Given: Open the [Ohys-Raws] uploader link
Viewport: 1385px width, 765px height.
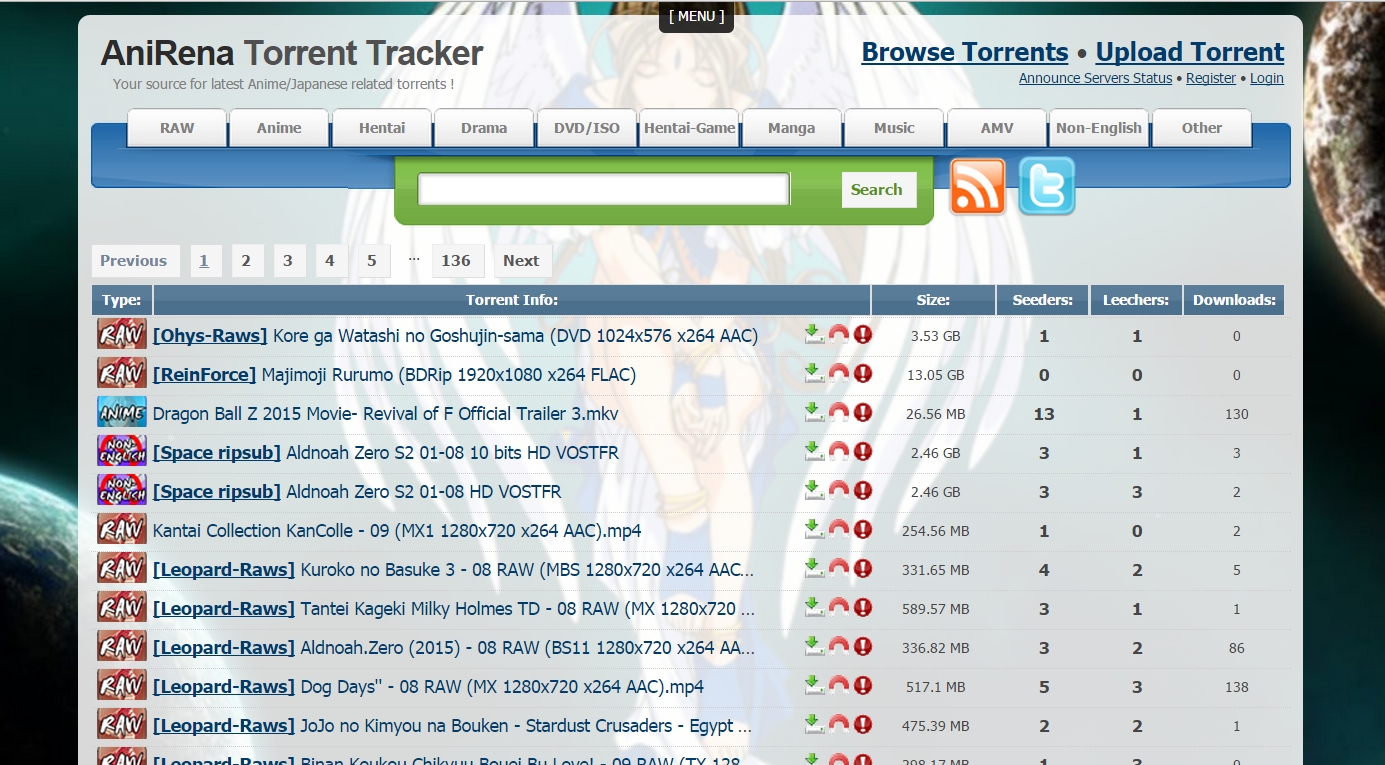Looking at the screenshot, I should point(210,336).
